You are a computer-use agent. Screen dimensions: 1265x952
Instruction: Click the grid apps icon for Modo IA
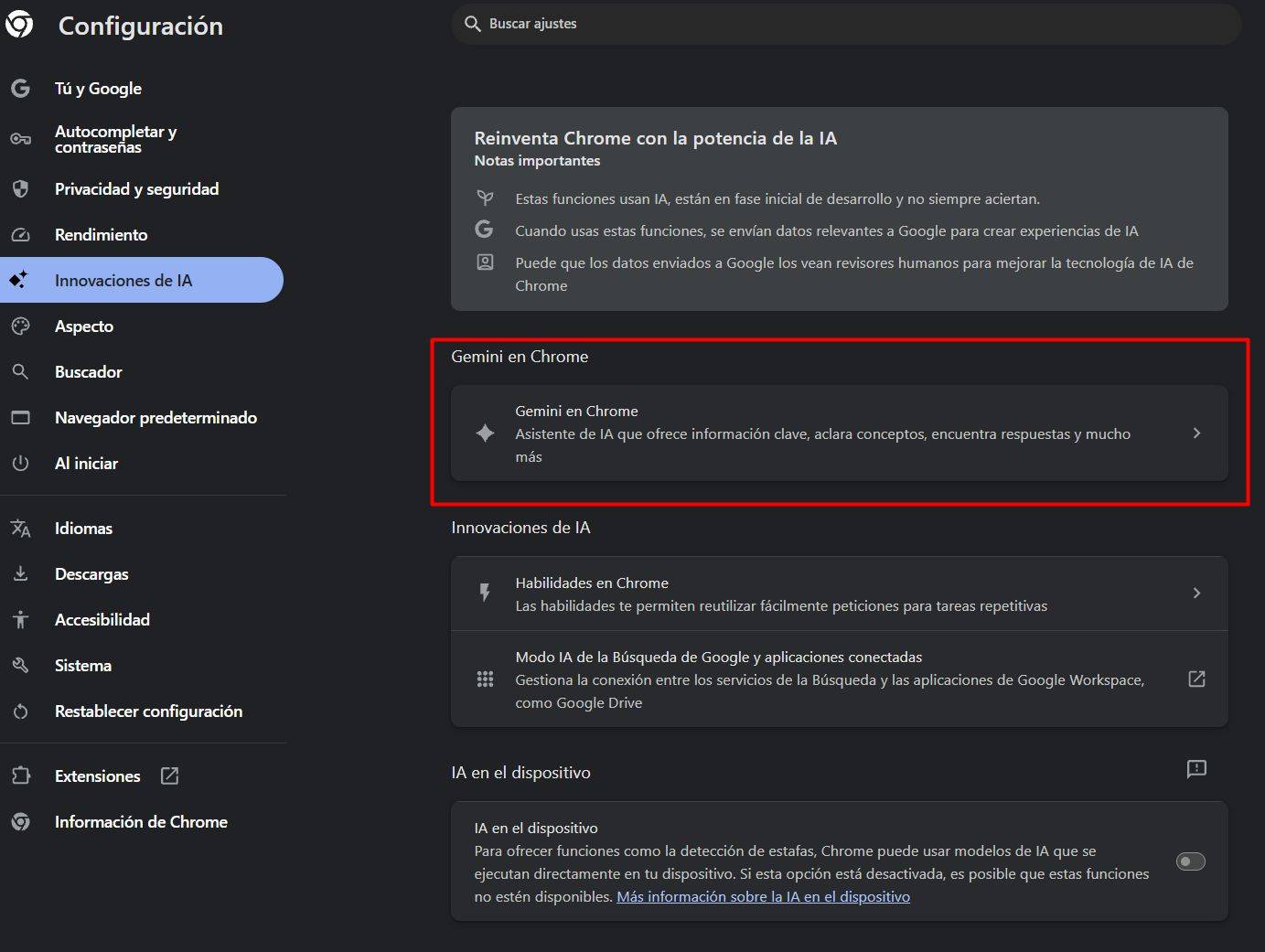click(x=485, y=679)
